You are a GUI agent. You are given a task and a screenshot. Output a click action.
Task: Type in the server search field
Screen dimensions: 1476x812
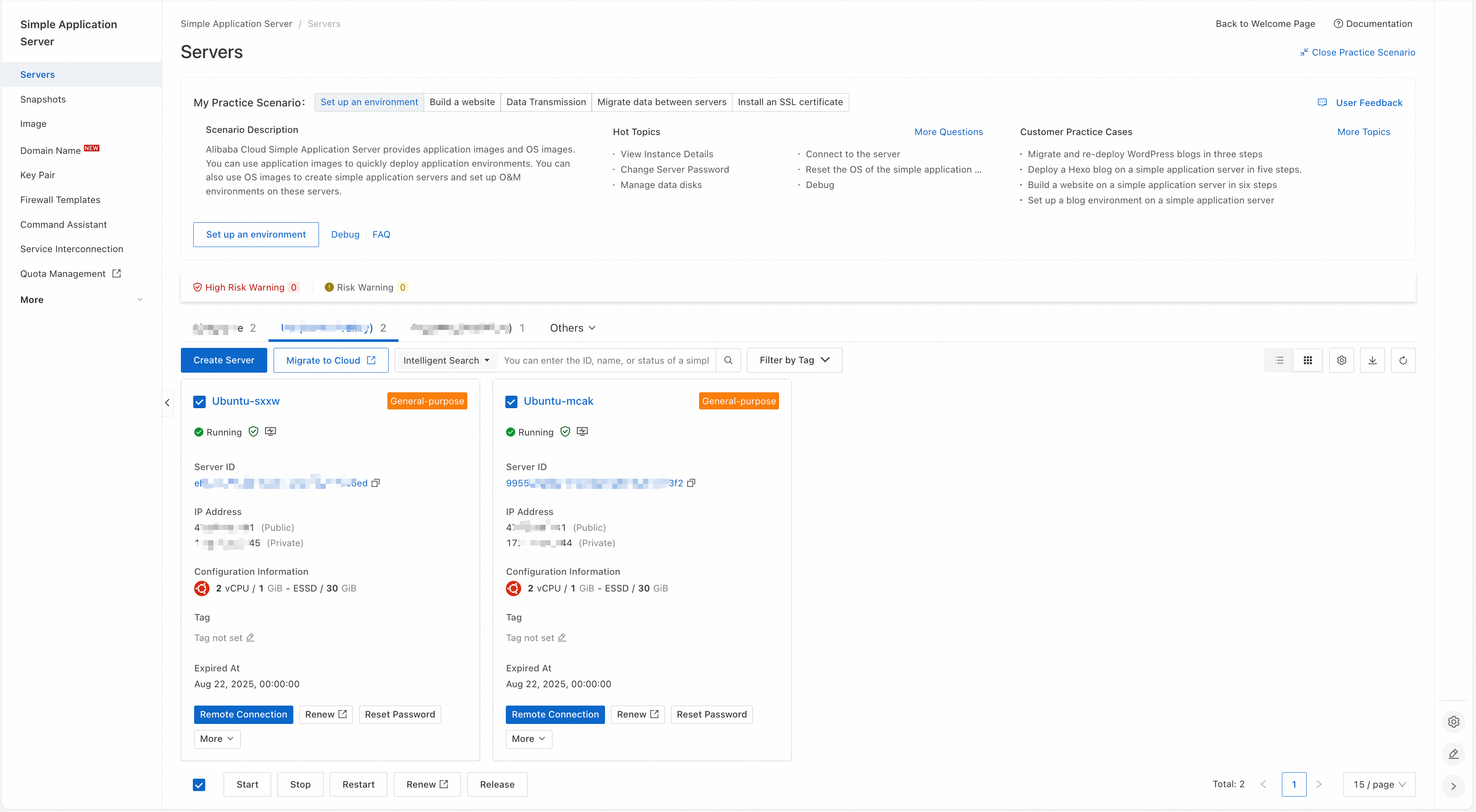tap(606, 360)
